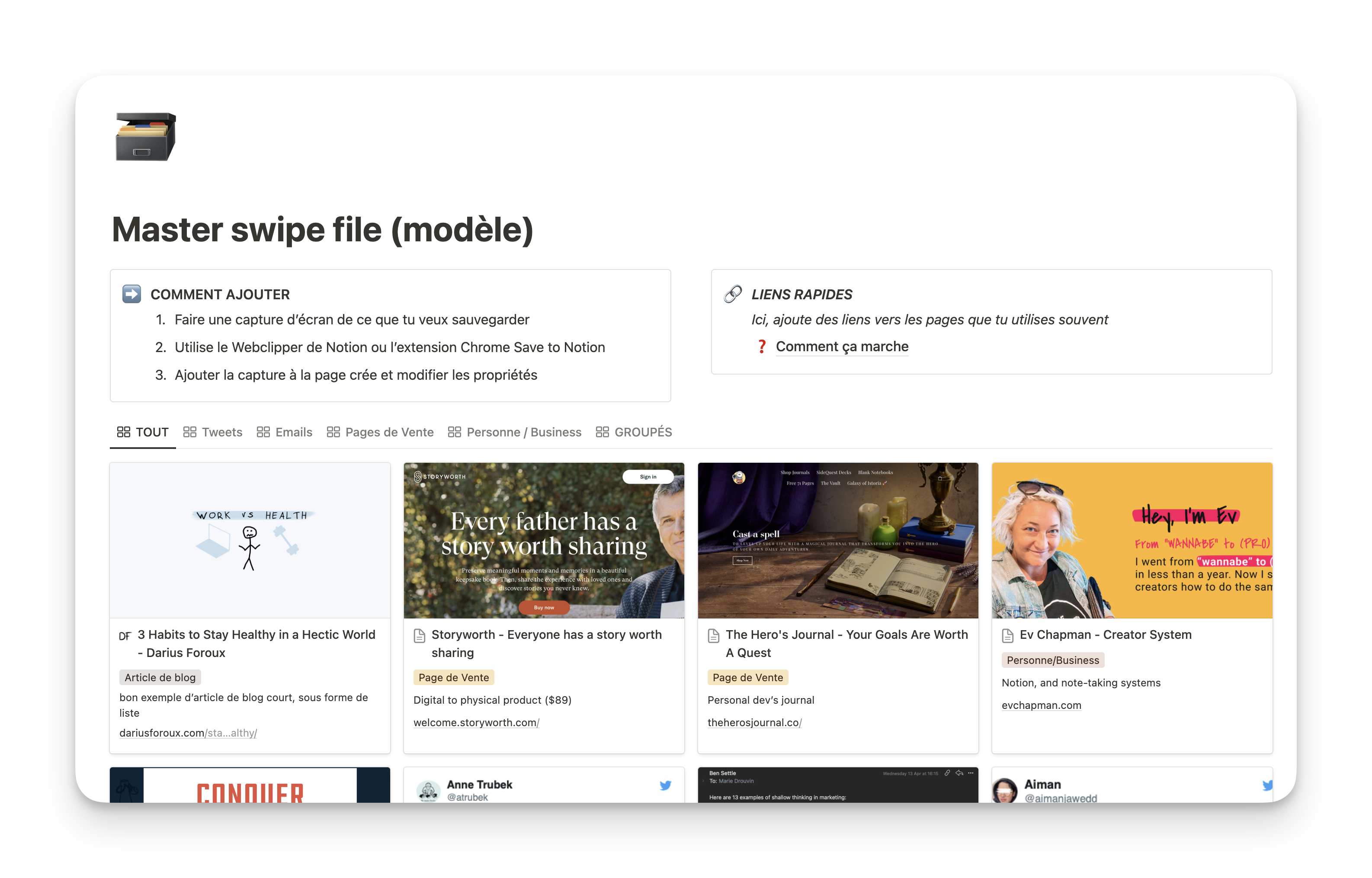Click the Comment ça marche link

tap(842, 346)
